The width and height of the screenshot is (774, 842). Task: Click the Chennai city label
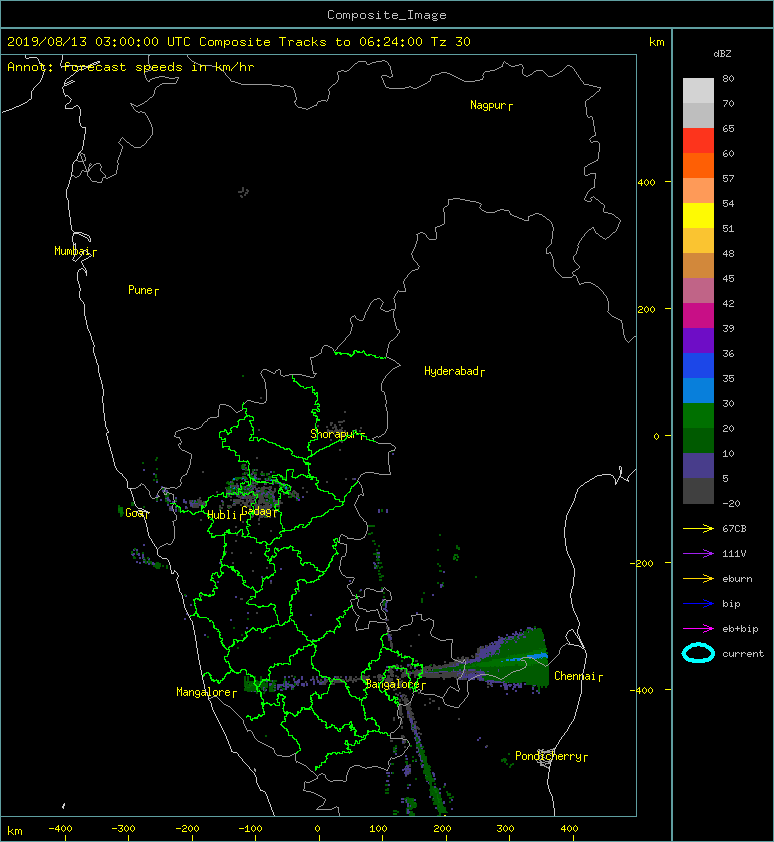(575, 676)
